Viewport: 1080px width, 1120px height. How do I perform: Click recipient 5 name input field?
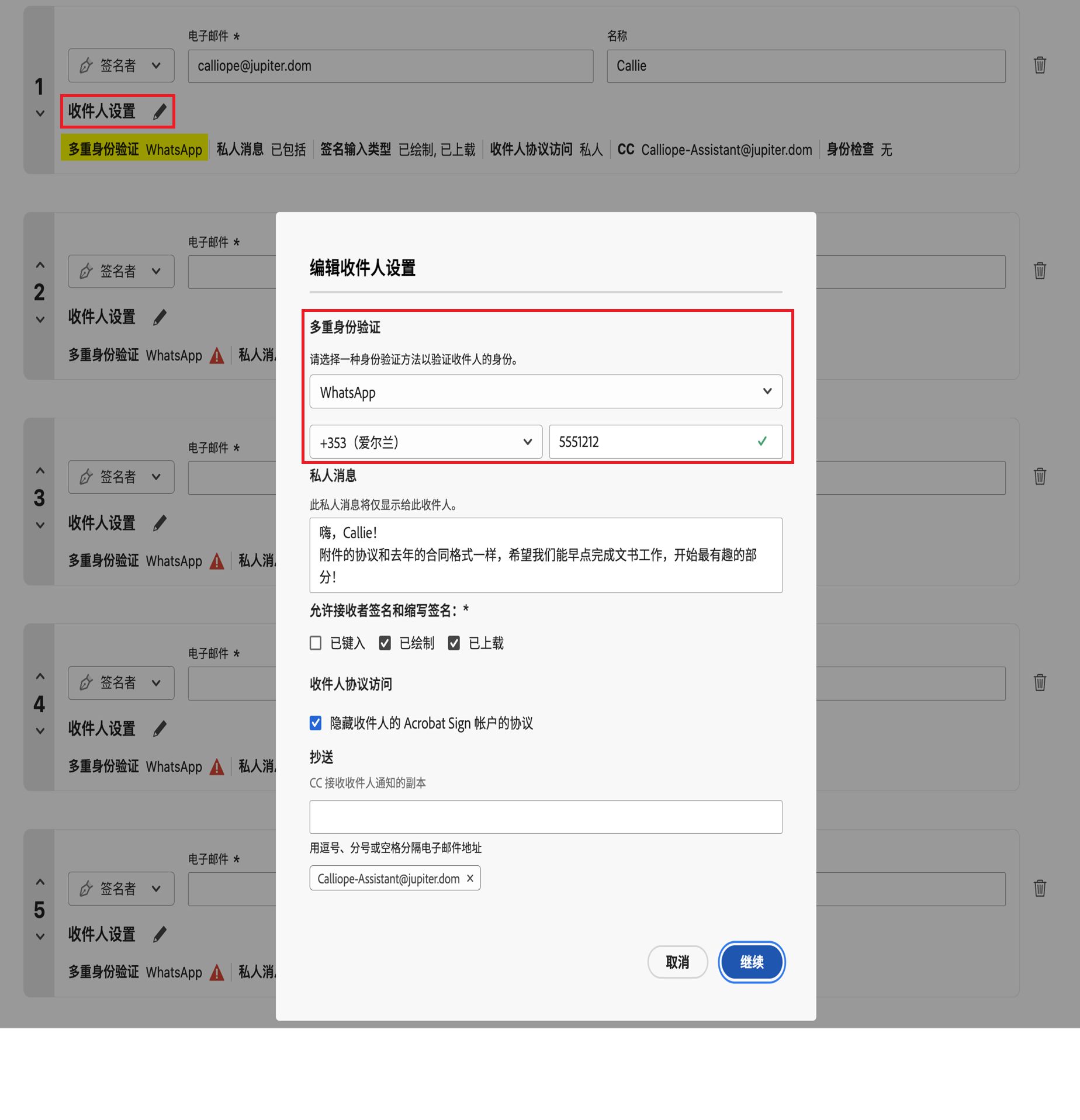[x=911, y=889]
